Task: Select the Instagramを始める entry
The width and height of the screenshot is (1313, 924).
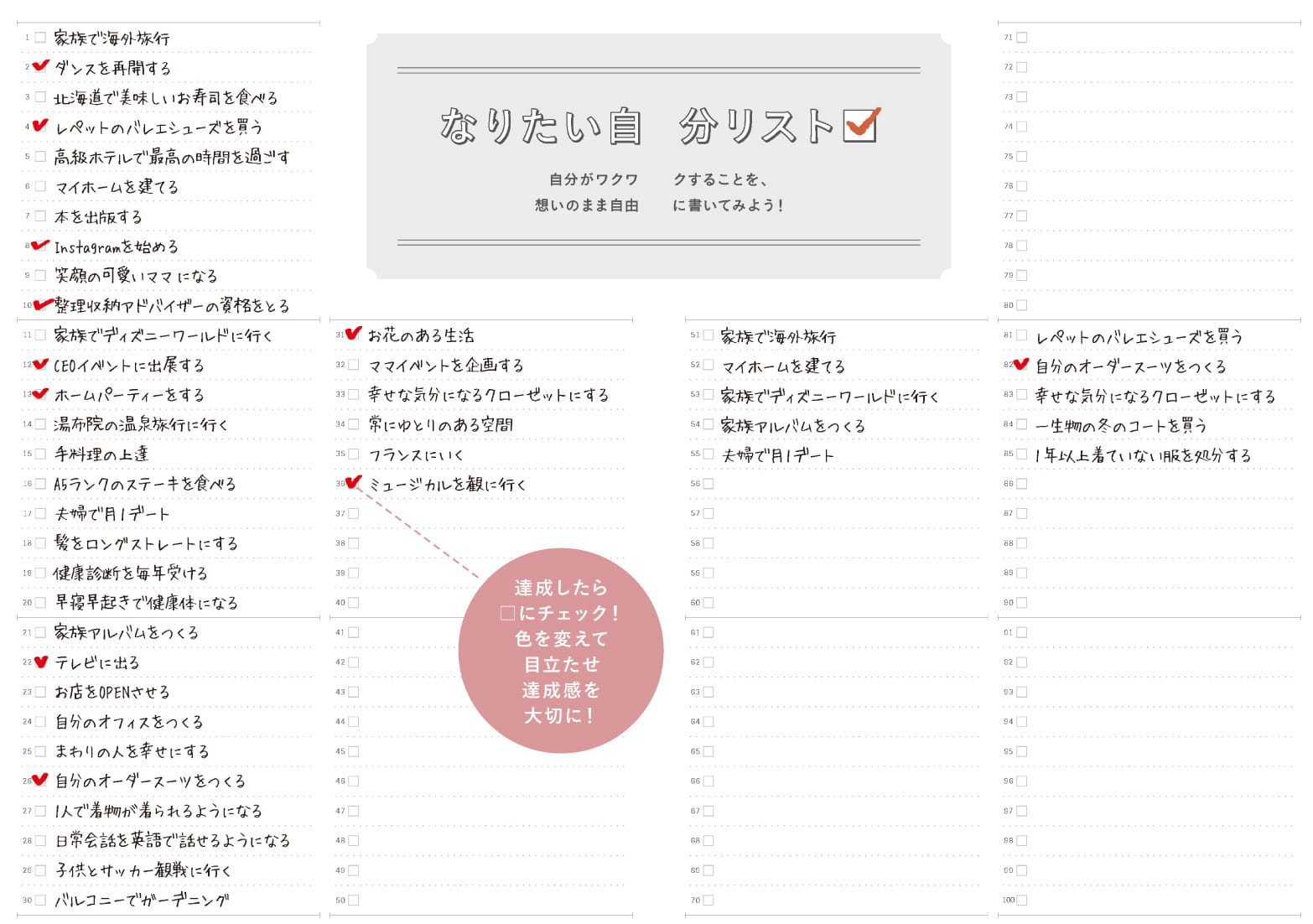Action: (117, 247)
